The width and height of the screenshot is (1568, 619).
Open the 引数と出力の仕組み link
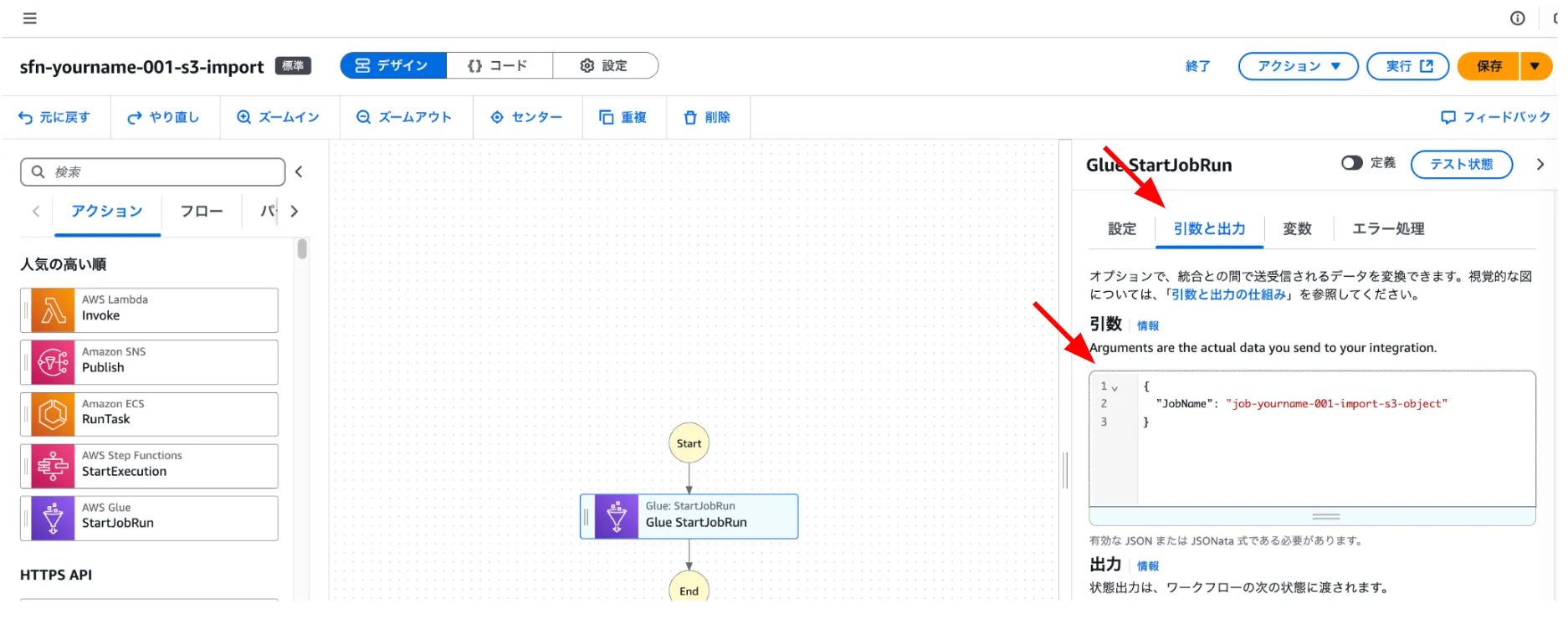(1227, 294)
